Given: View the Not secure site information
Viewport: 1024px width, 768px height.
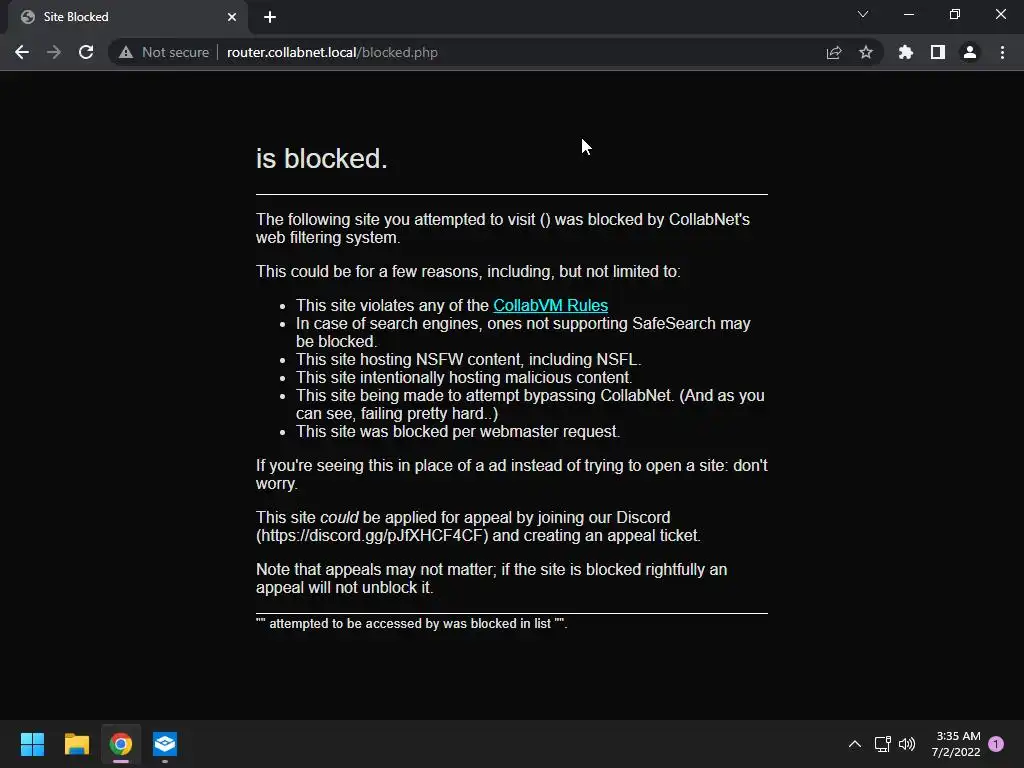Looking at the screenshot, I should pos(164,52).
